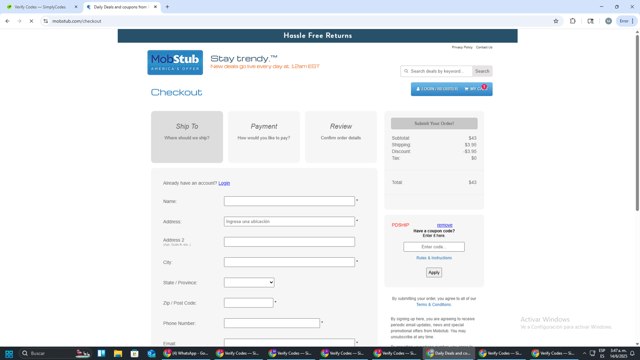Image resolution: width=640 pixels, height=360 pixels.
Task: Open Microsoft Store from the taskbar
Action: (134, 353)
